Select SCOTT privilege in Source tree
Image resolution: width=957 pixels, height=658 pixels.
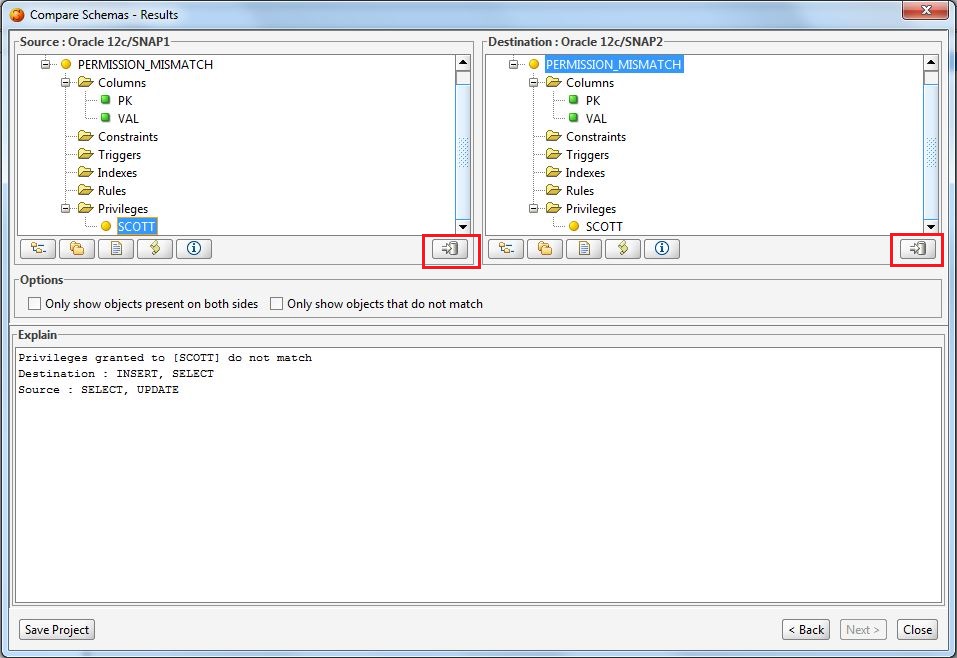(137, 226)
